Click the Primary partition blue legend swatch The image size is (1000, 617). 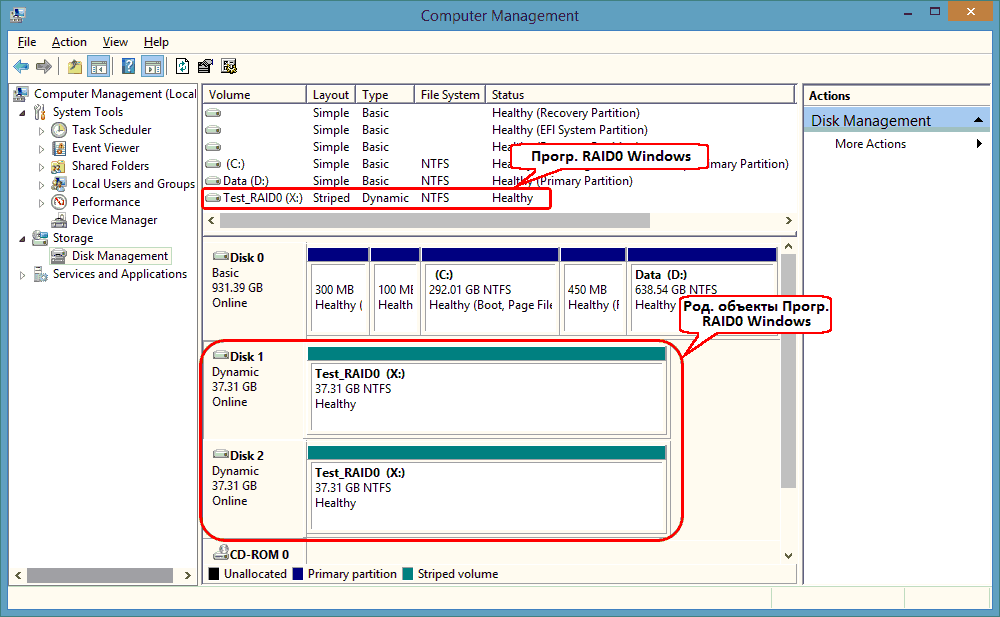point(298,574)
